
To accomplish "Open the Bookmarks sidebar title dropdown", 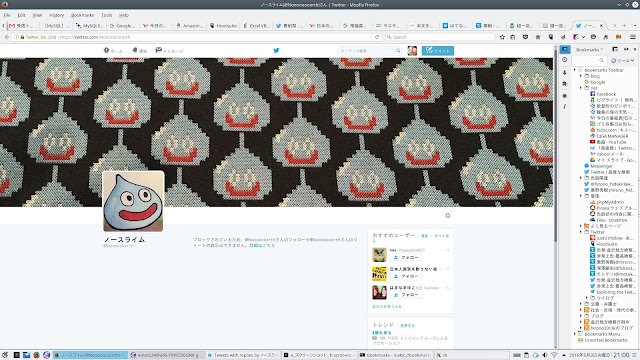I will point(589,49).
